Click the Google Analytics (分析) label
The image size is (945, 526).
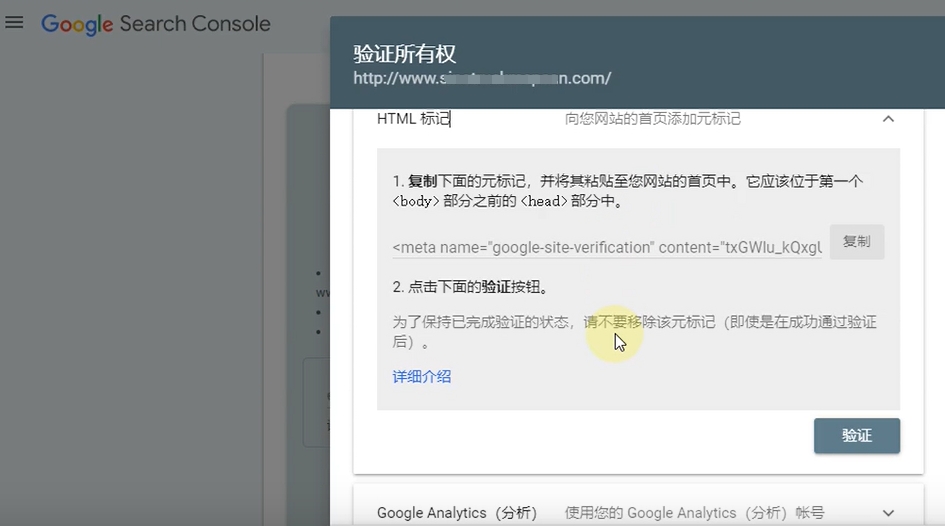pyautogui.click(x=457, y=513)
